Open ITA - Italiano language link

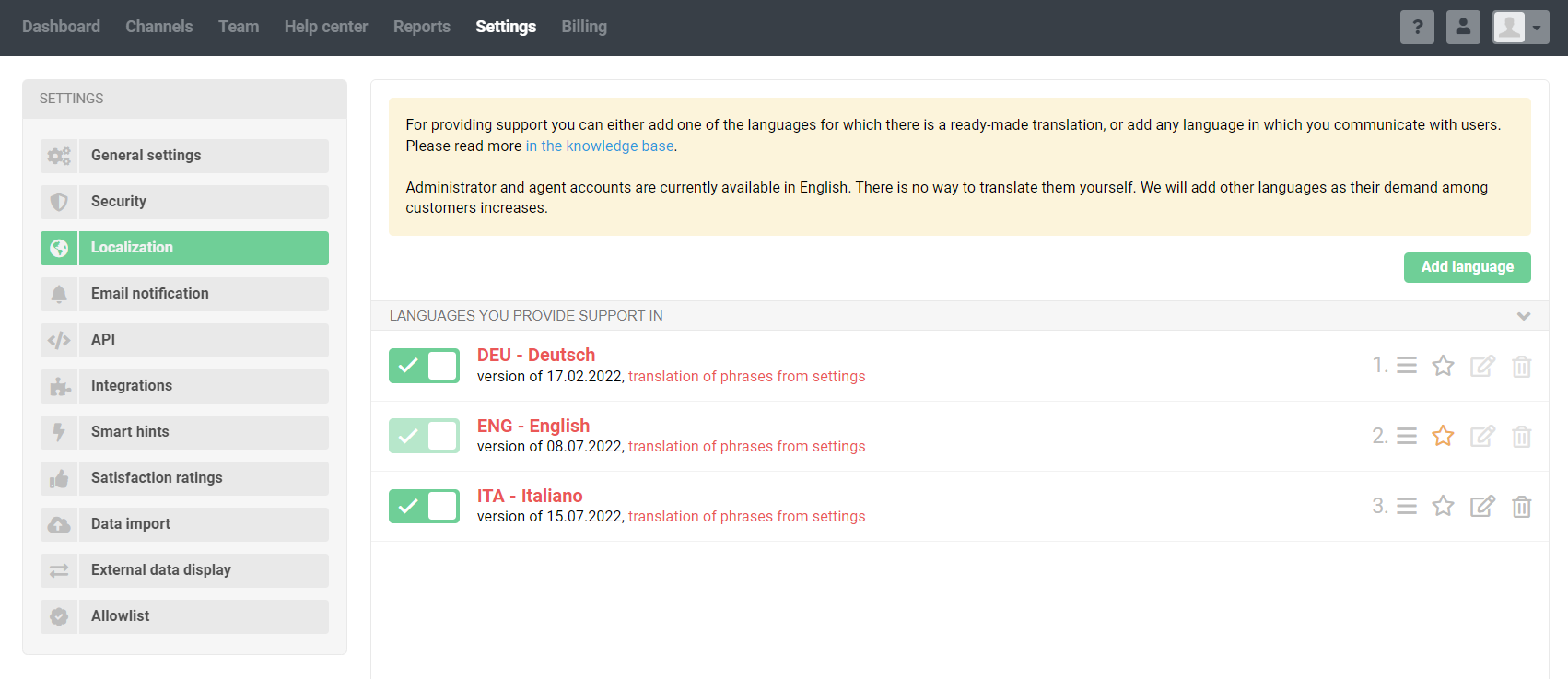(x=530, y=496)
